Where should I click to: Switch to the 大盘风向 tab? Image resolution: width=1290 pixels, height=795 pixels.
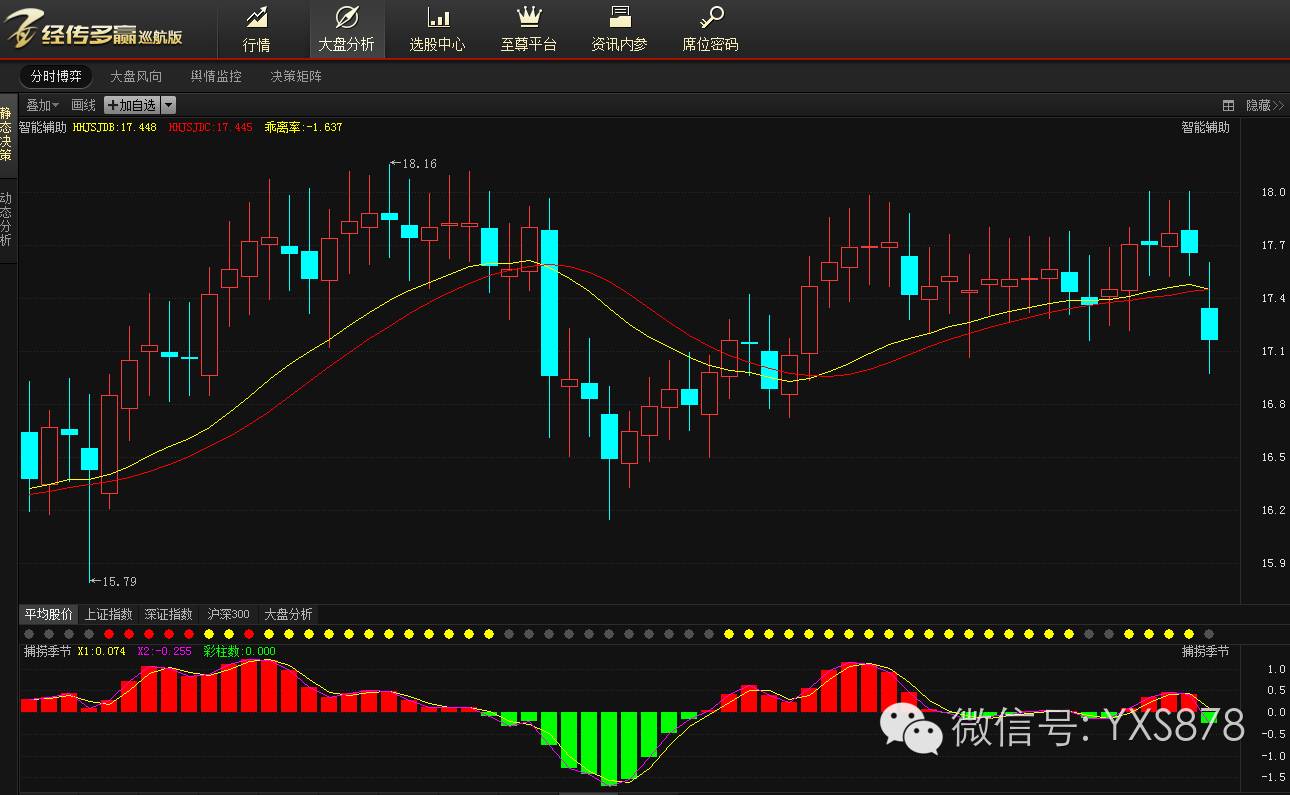point(136,76)
